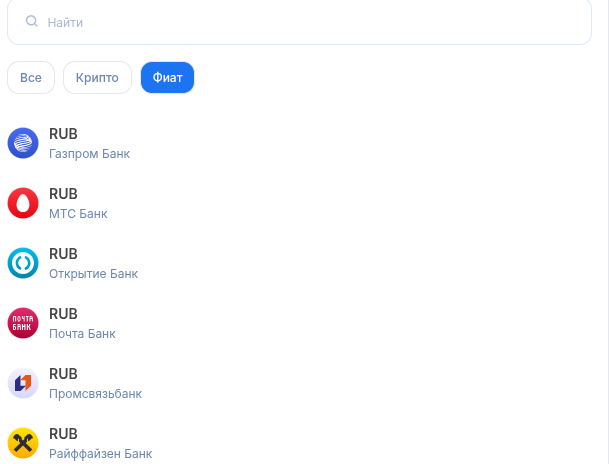Choose the МТС Банк name label
609x464 pixels.
click(78, 214)
